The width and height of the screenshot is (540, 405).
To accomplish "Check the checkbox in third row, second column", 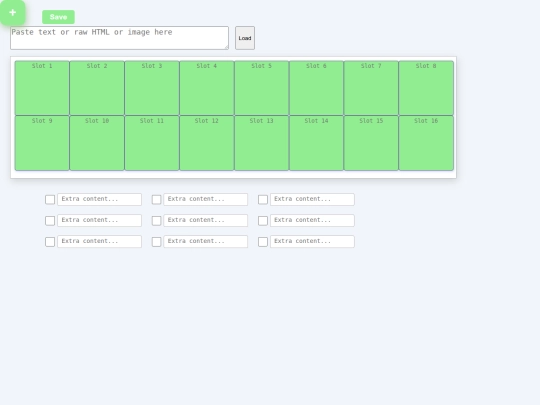I will (156, 242).
